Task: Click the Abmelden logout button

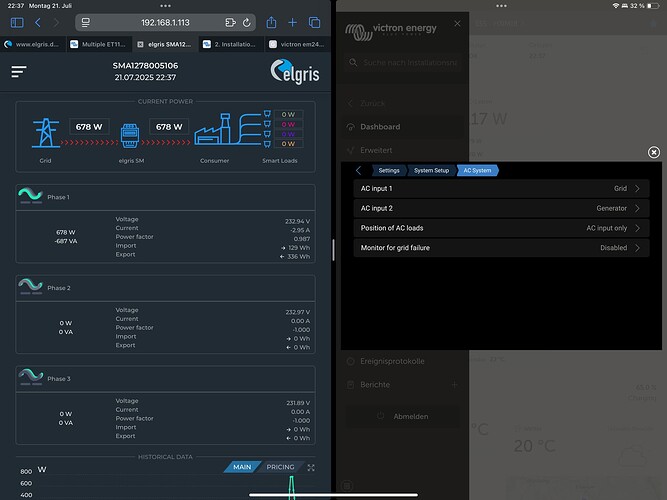Action: pos(403,416)
